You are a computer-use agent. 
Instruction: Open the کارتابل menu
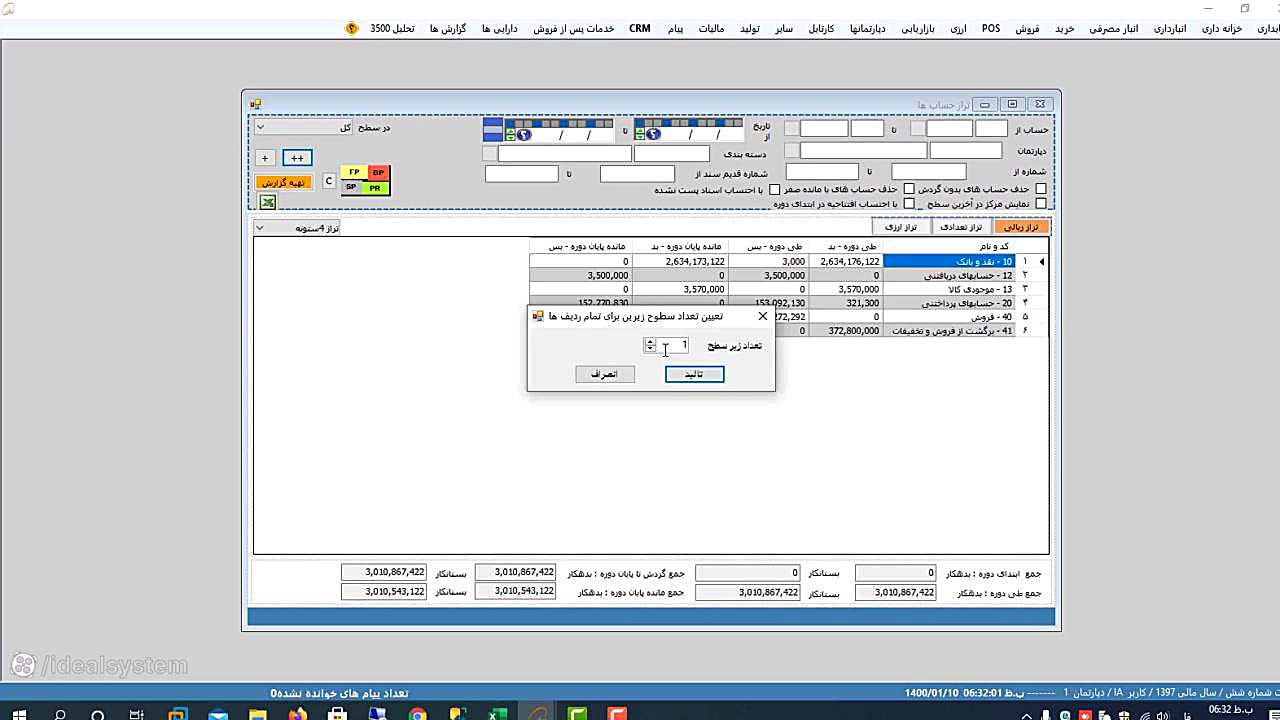(x=821, y=29)
